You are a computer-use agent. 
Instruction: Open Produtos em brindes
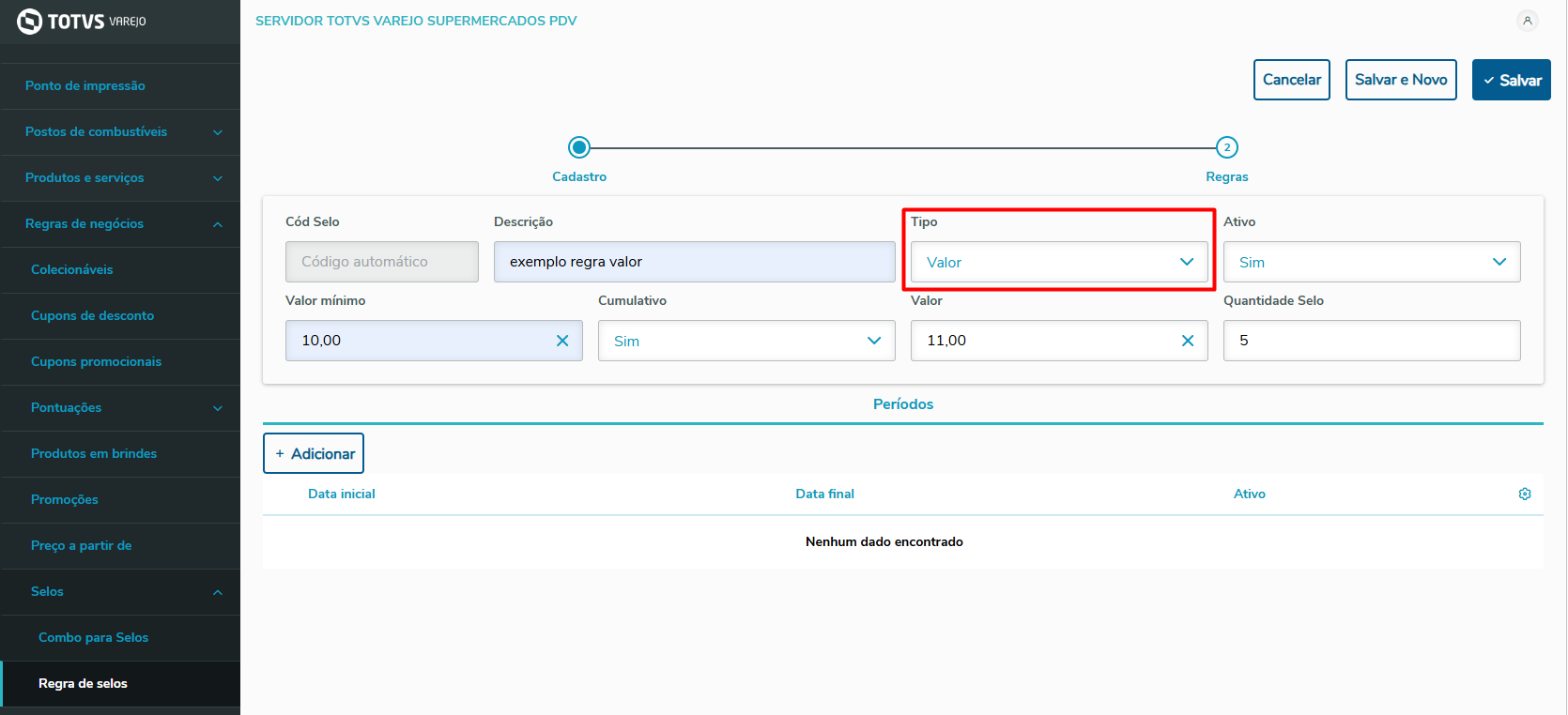pyautogui.click(x=120, y=454)
